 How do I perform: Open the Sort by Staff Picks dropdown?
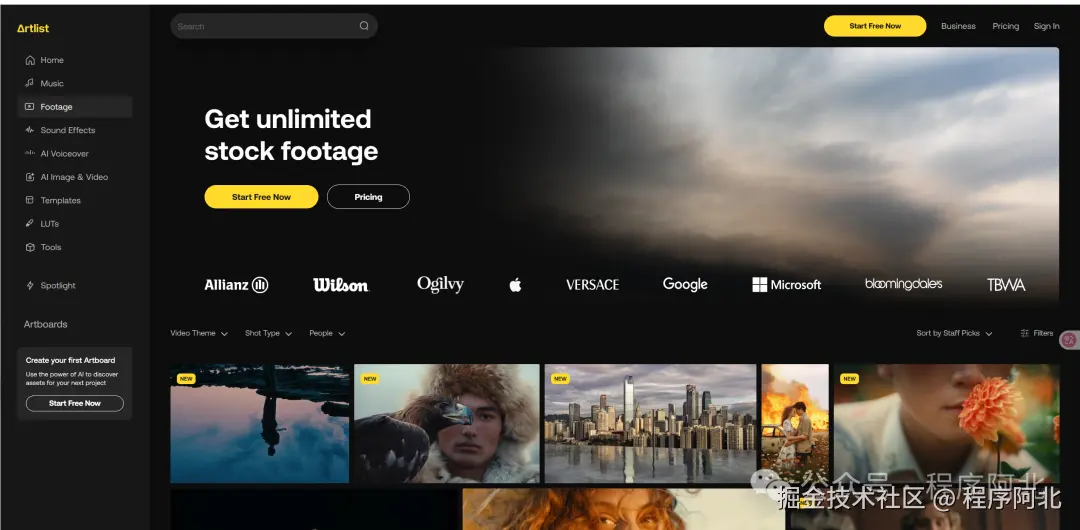pos(954,334)
